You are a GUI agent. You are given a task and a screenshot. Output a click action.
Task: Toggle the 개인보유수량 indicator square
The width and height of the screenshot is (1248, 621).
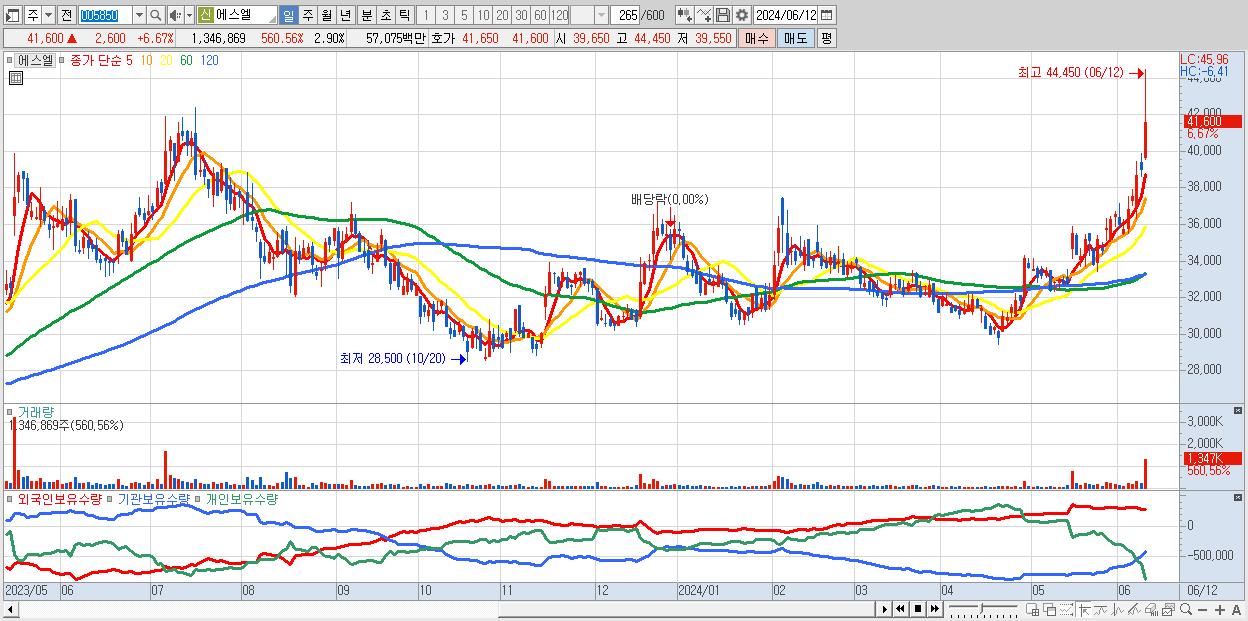[199, 498]
